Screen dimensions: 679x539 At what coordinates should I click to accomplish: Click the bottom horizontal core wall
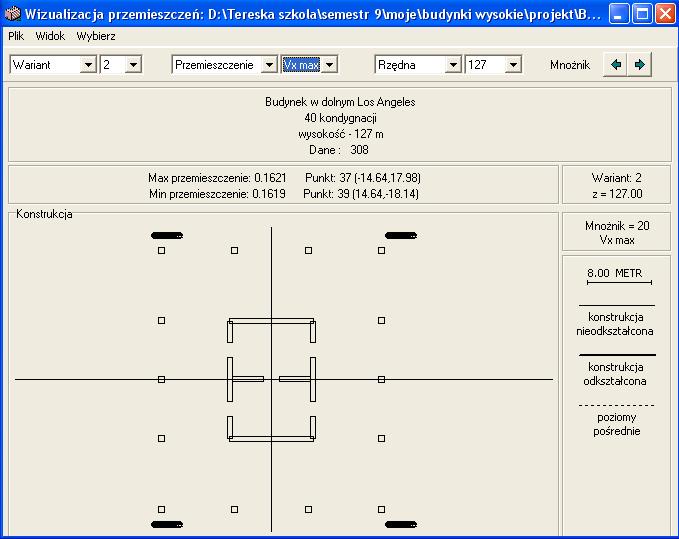(x=272, y=439)
